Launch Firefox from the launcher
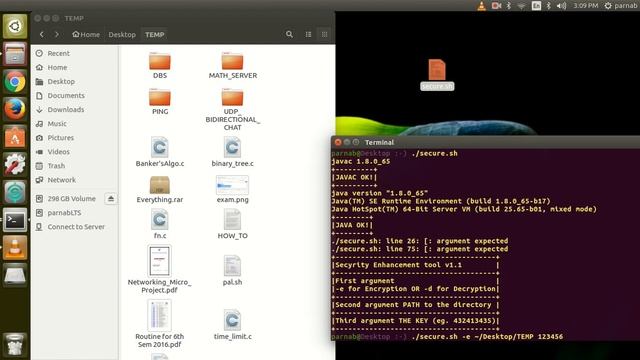This screenshot has width=640, height=360. click(15, 109)
